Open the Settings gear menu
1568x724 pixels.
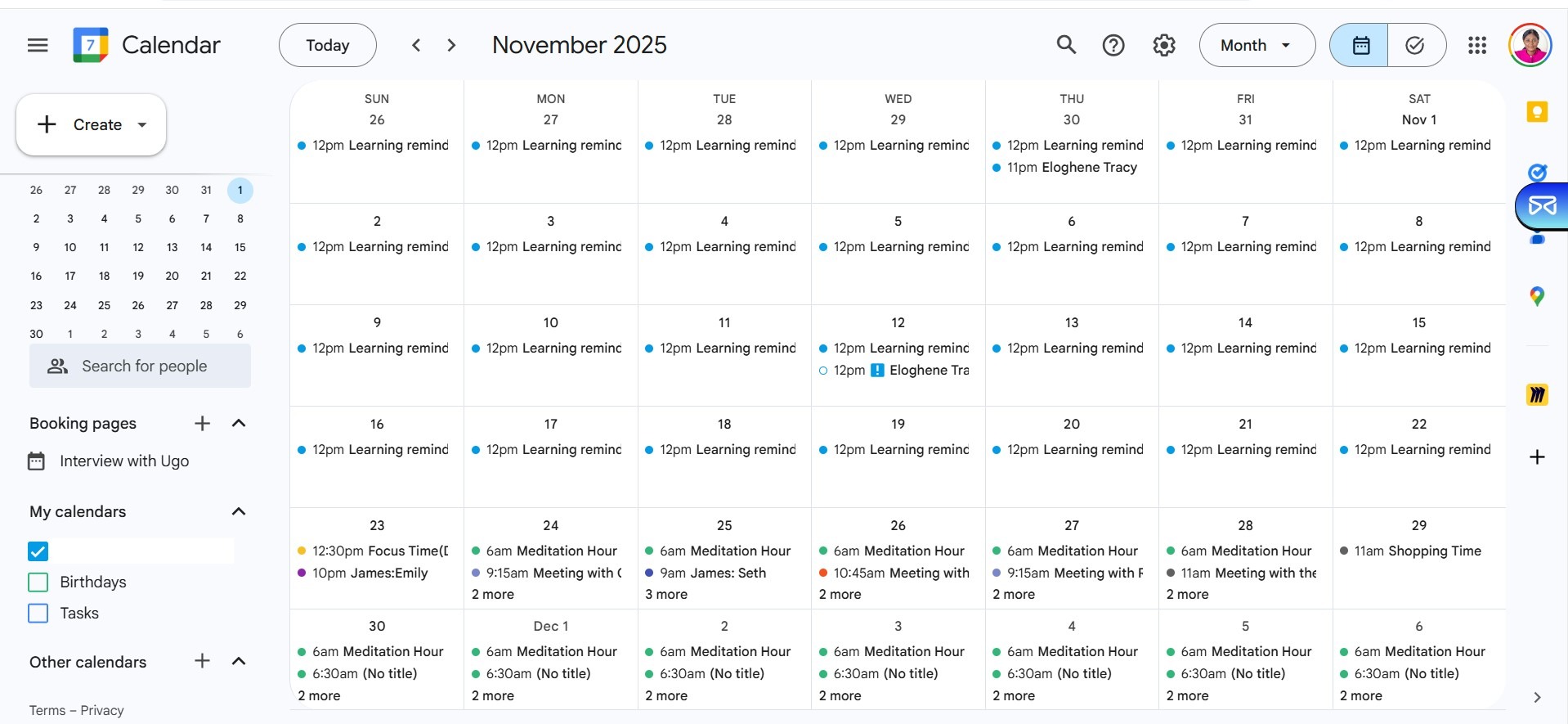1164,45
